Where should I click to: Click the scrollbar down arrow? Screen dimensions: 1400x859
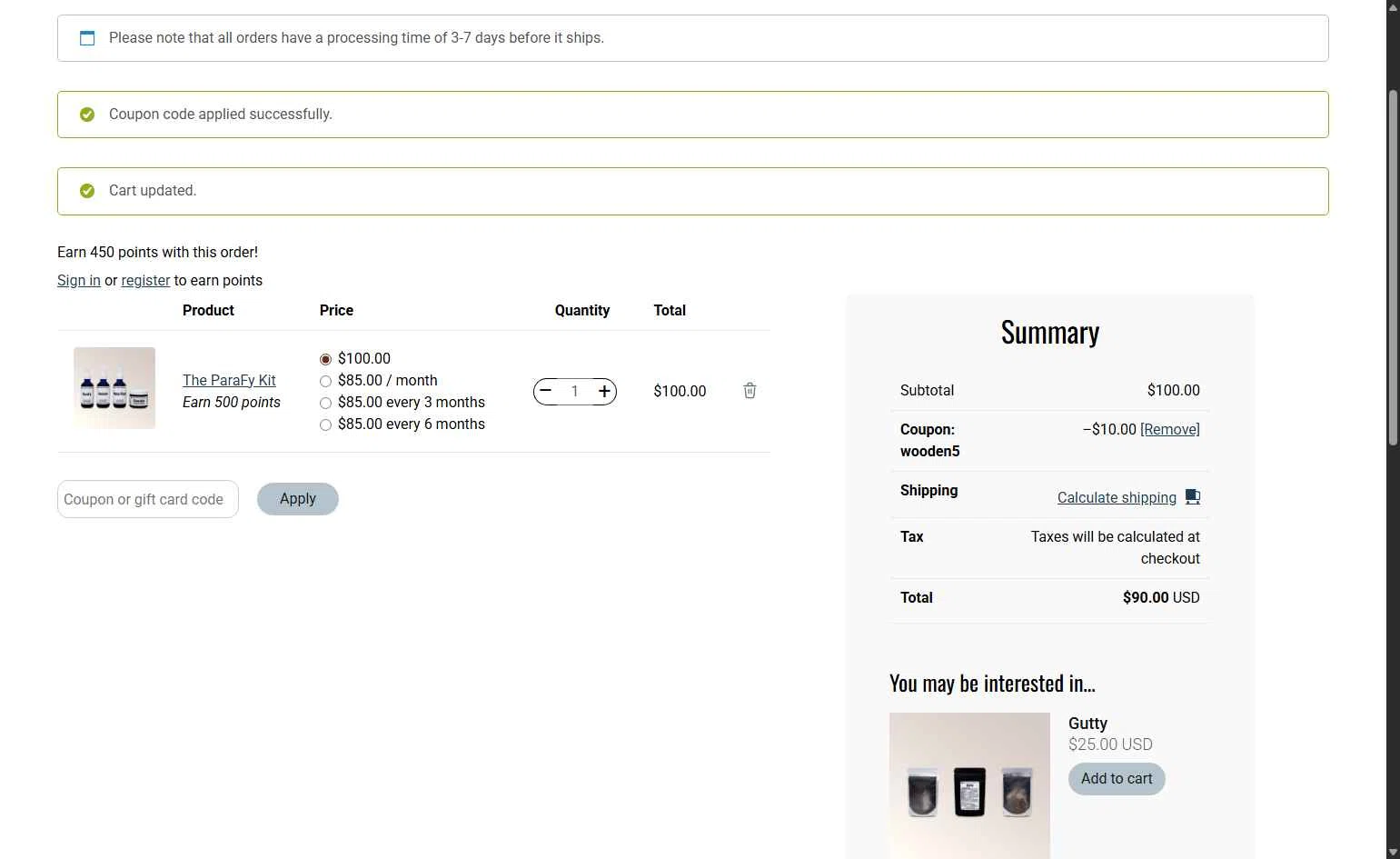click(x=1393, y=853)
